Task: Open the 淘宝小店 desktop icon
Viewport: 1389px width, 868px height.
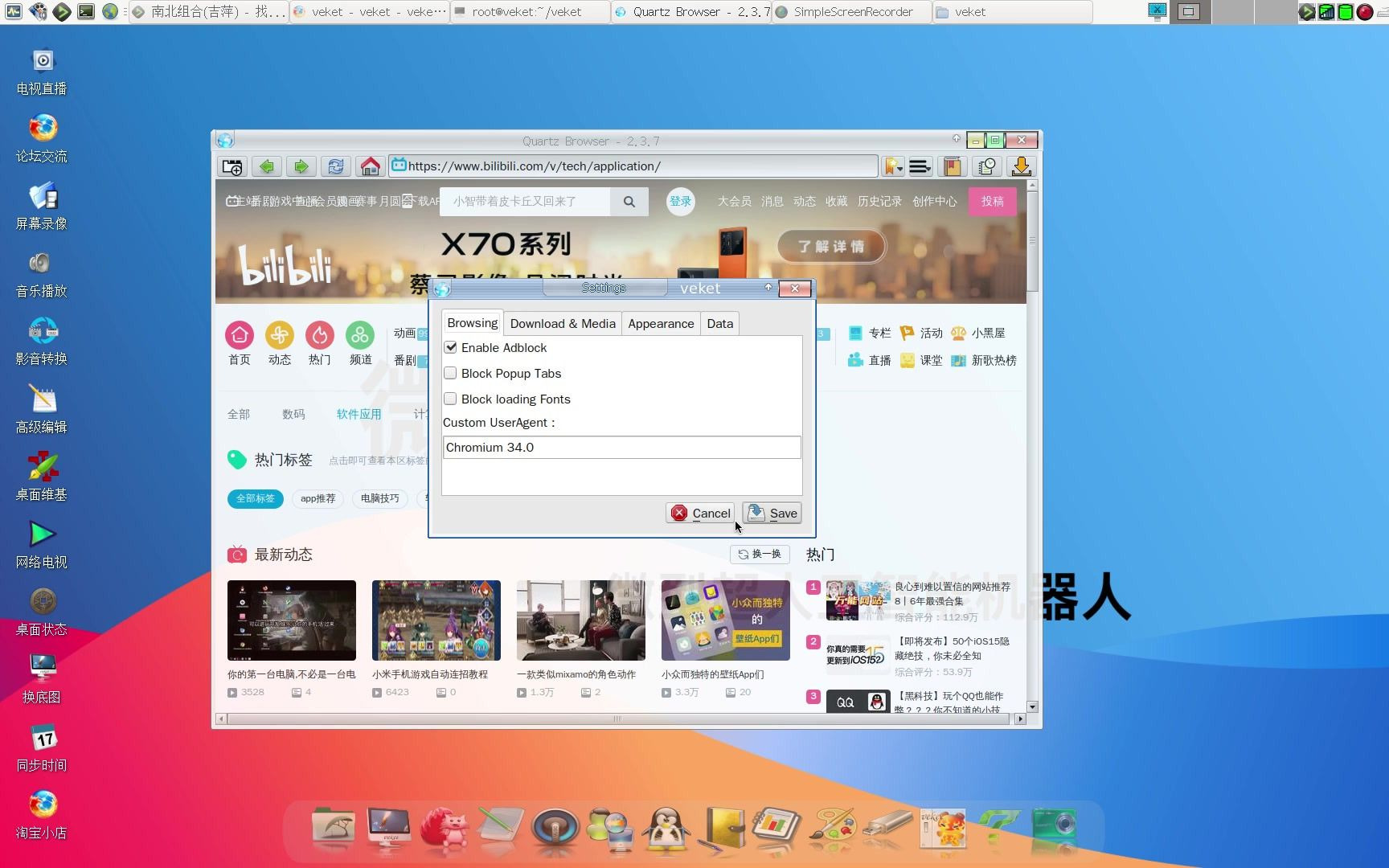Action: (x=42, y=816)
